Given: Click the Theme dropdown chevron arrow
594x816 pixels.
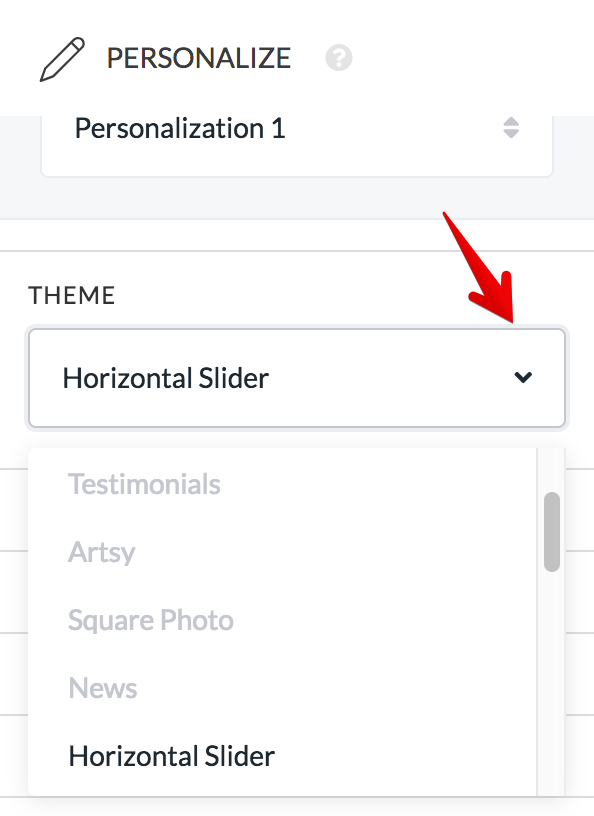Looking at the screenshot, I should click(x=523, y=377).
